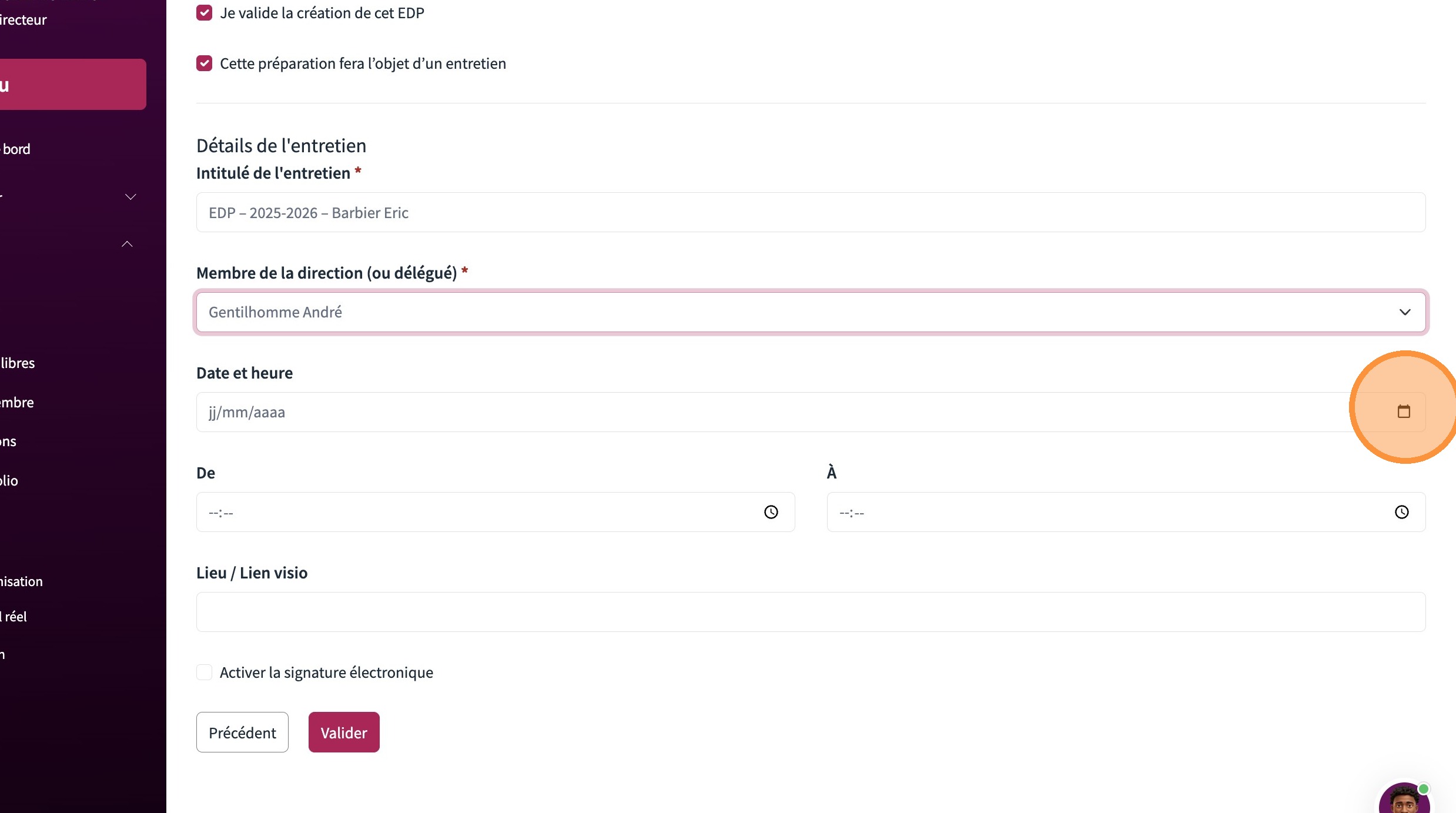Screen dimensions: 1456x813
Task: Open the sidebar item ending in réel
Action: click(x=15, y=617)
